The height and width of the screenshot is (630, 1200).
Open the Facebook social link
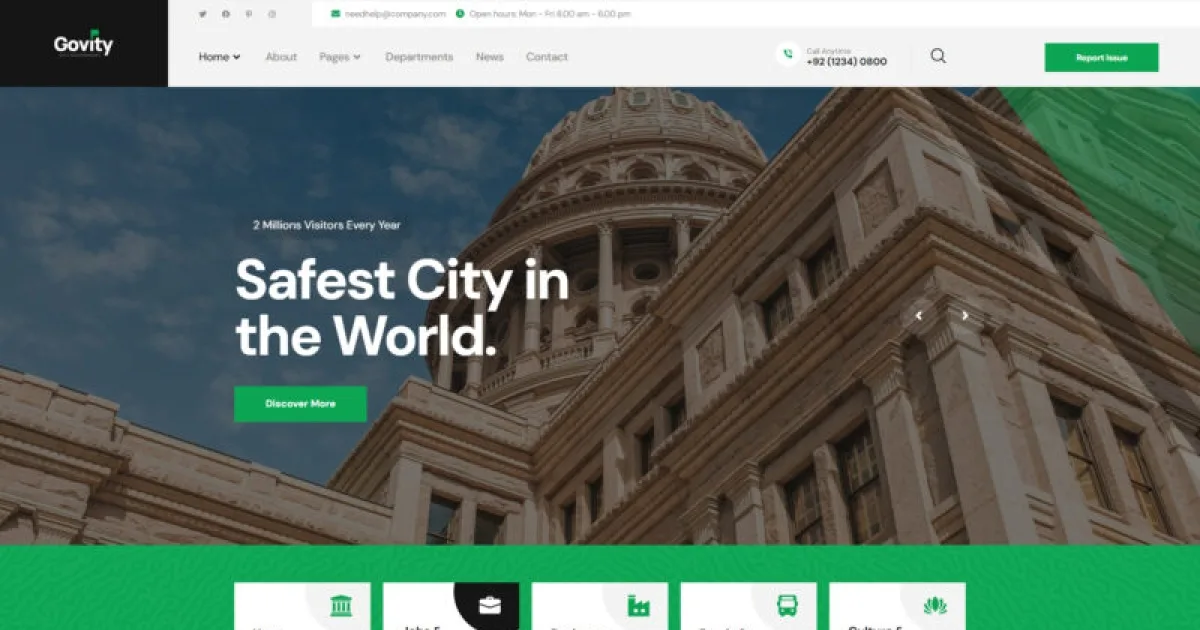click(x=226, y=14)
